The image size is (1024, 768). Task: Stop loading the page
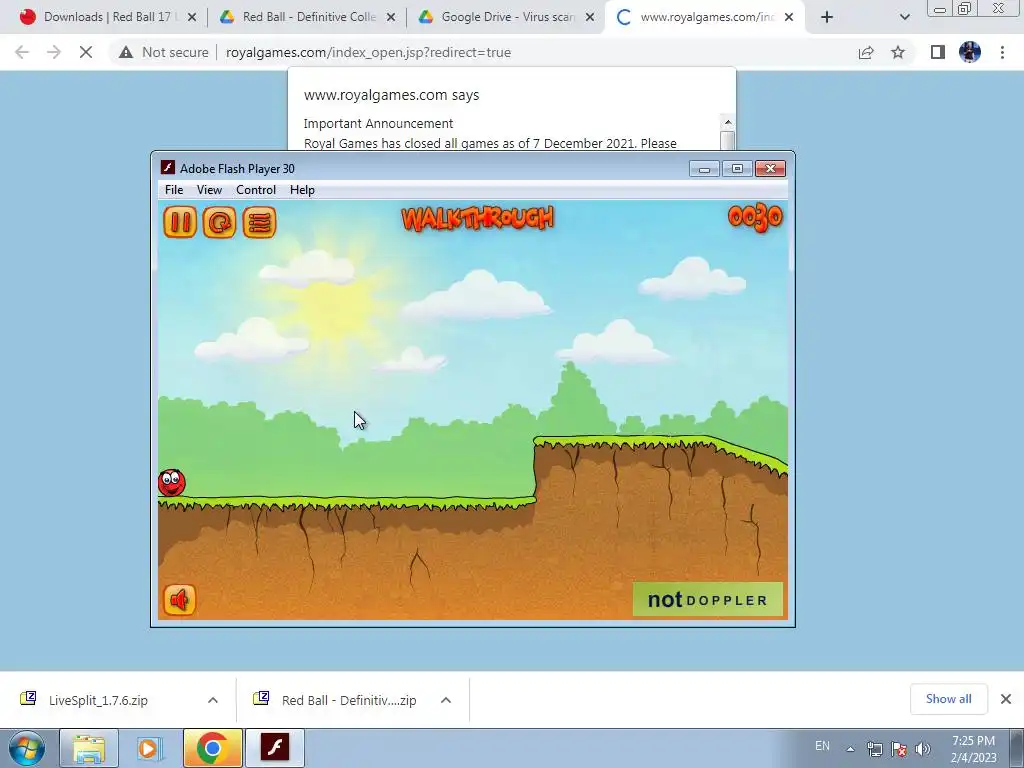point(86,52)
